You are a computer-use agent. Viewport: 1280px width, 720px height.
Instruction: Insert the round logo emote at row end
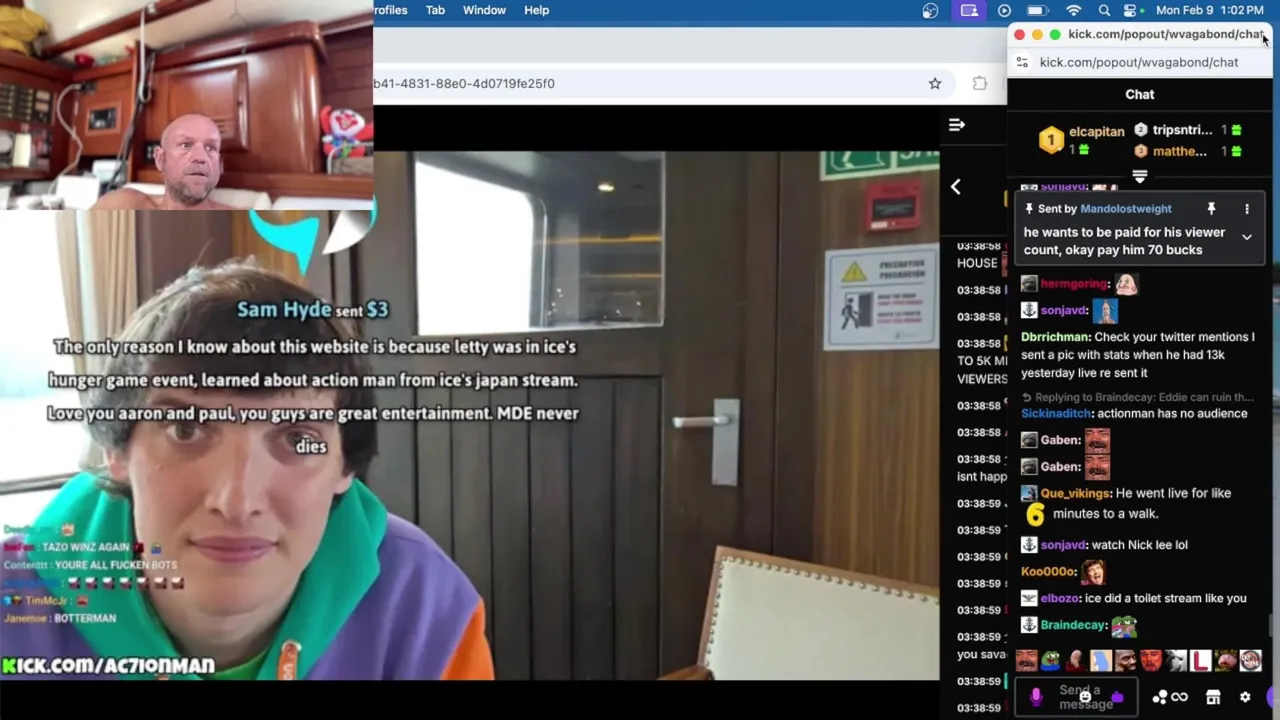click(x=1251, y=660)
